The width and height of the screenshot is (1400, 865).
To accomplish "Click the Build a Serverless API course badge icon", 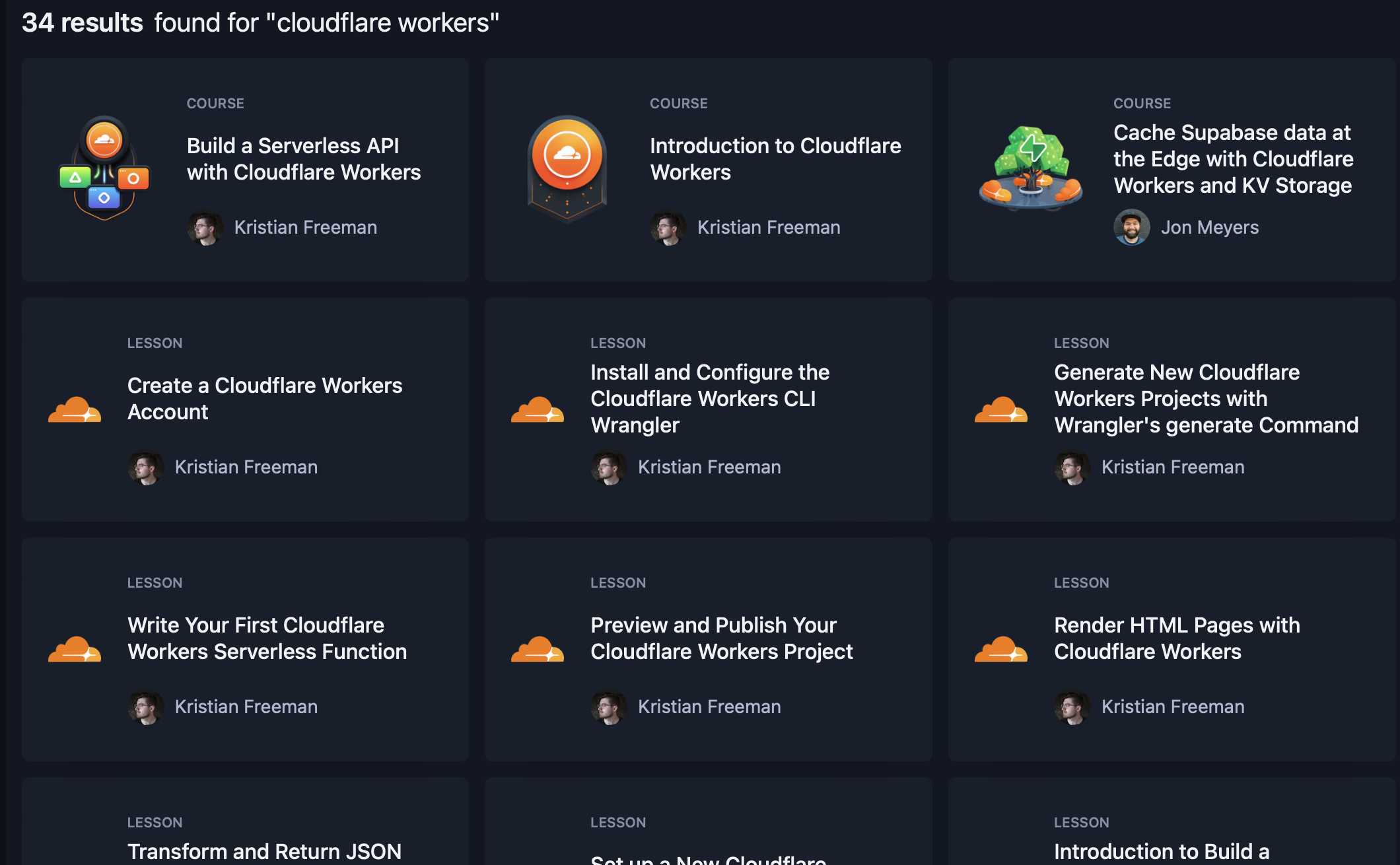I will [x=103, y=167].
